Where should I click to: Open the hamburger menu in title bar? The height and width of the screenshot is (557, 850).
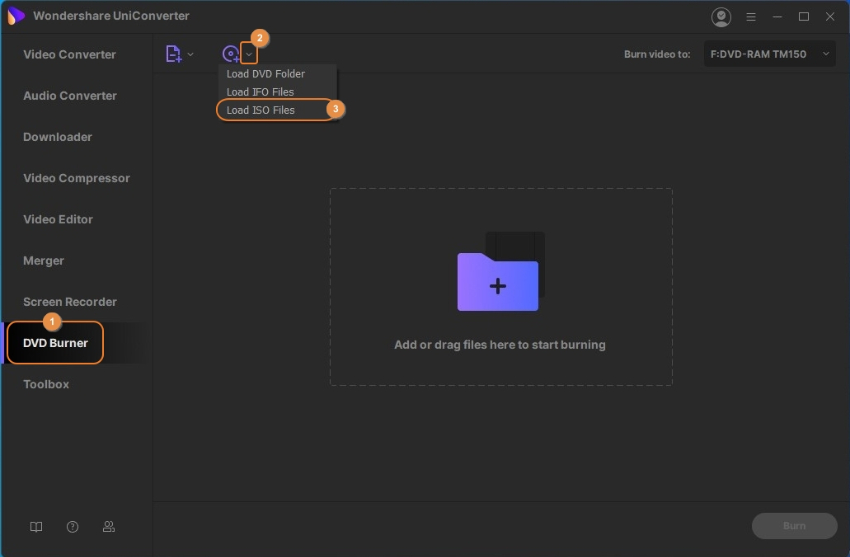[750, 17]
